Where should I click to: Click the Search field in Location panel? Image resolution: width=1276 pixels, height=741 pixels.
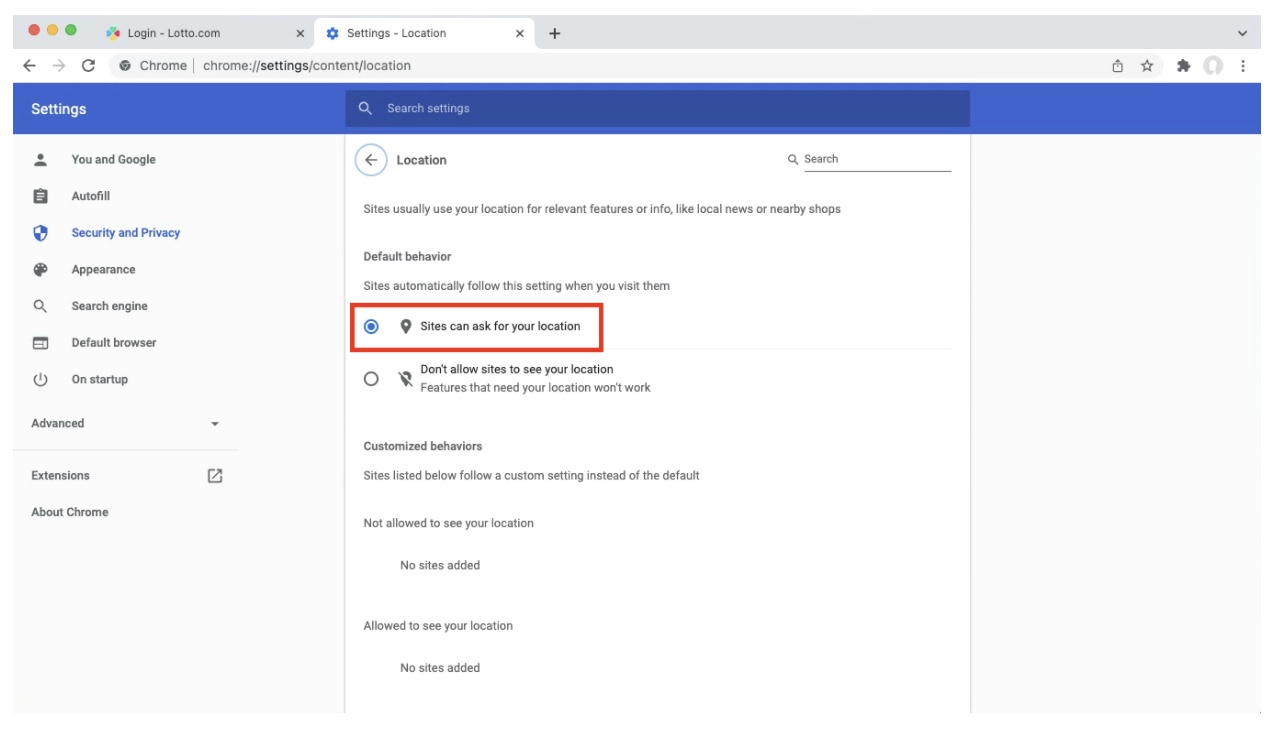click(x=869, y=159)
